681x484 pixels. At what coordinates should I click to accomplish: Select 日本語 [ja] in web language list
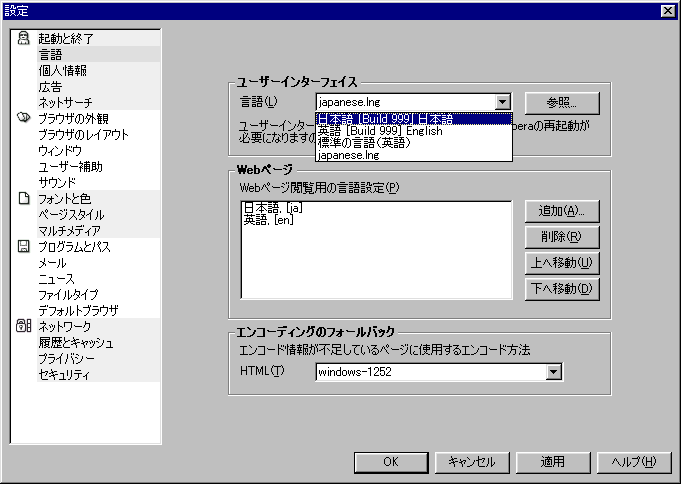(272, 207)
